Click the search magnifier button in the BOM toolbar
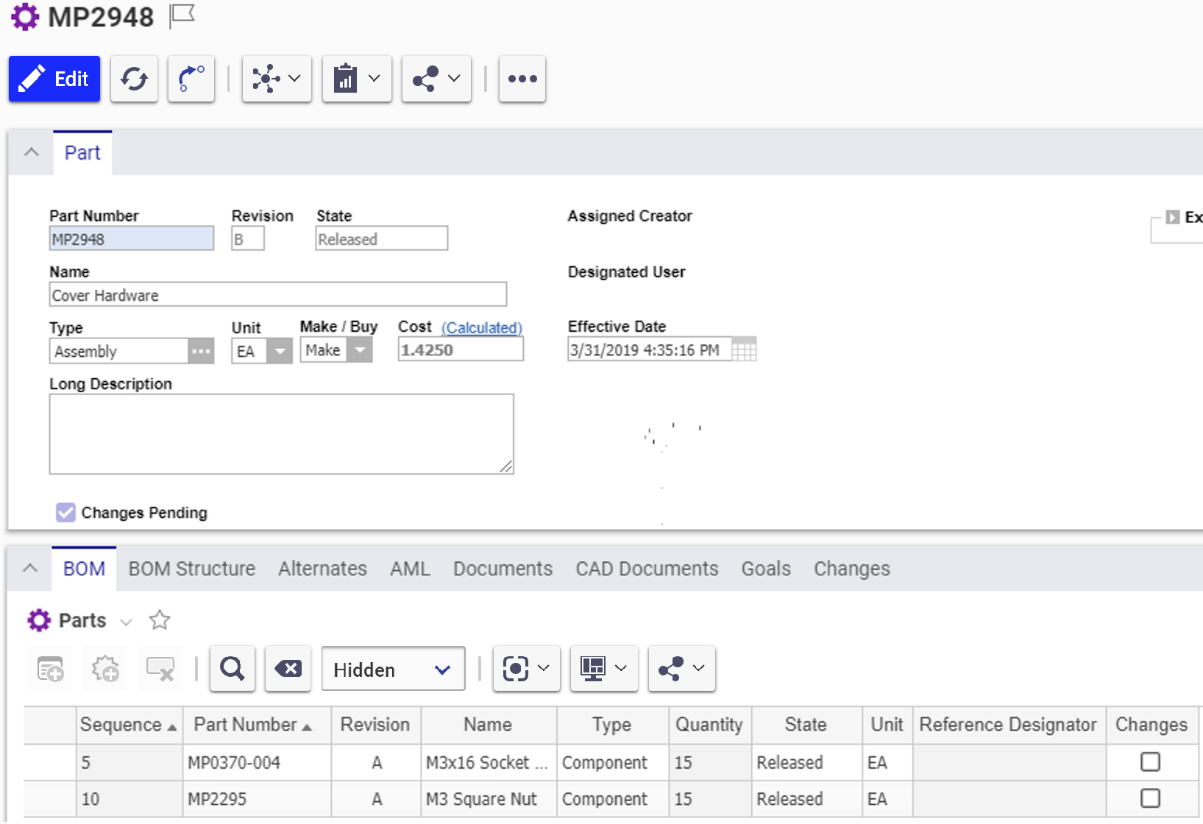Image resolution: width=1203 pixels, height=824 pixels. coord(232,669)
